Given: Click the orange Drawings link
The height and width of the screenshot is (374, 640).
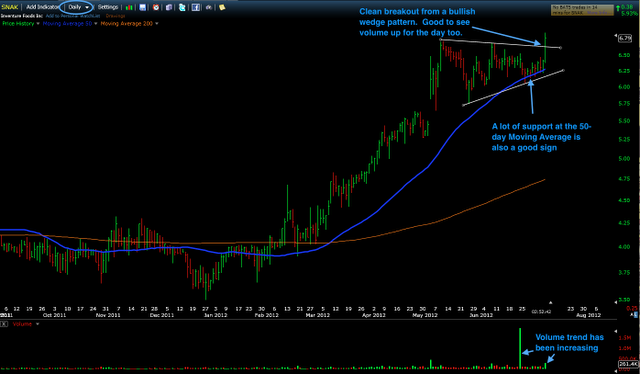Looking at the screenshot, I should [x=116, y=16].
